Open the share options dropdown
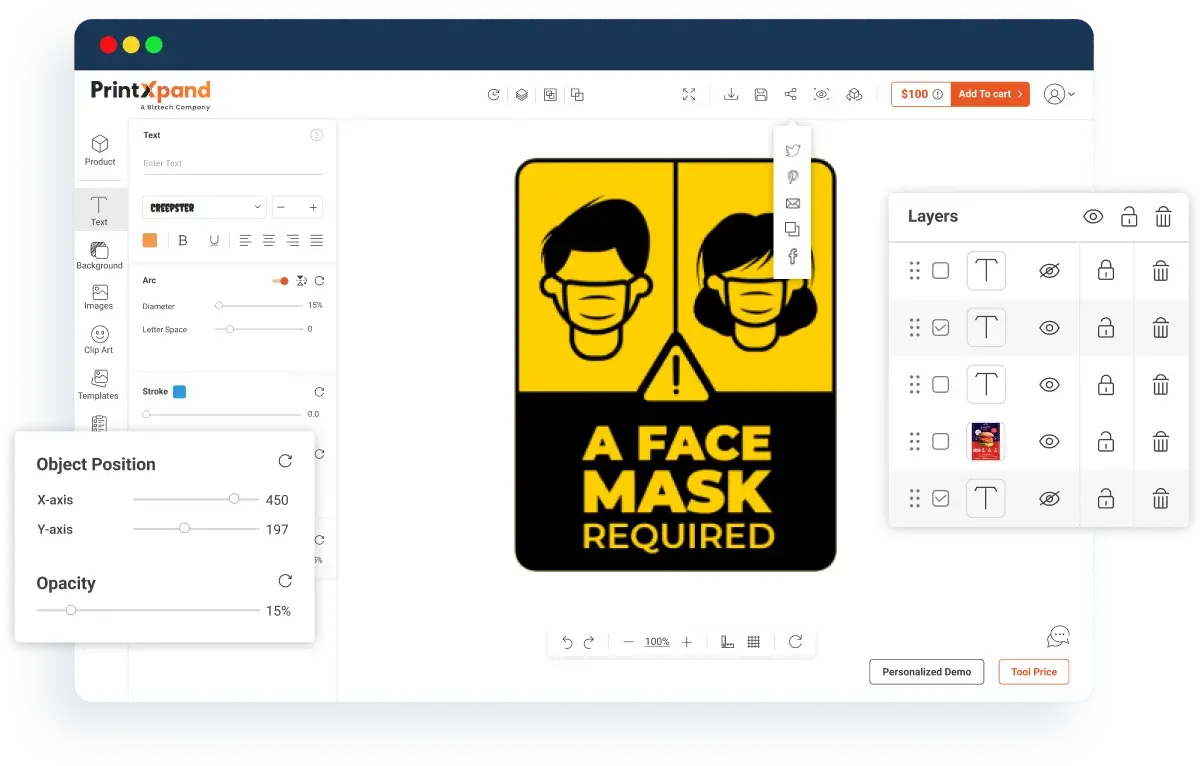Image resolution: width=1203 pixels, height=766 pixels. (x=791, y=94)
